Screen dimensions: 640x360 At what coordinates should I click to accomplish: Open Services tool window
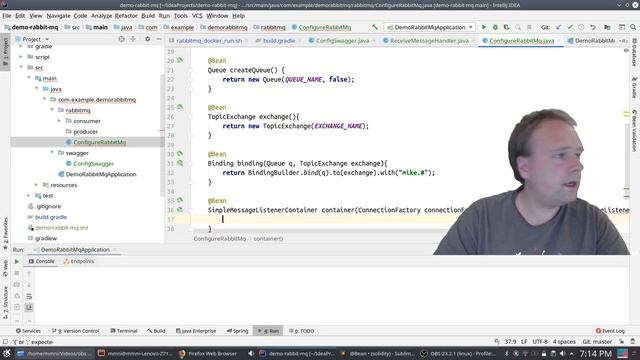click(x=28, y=331)
